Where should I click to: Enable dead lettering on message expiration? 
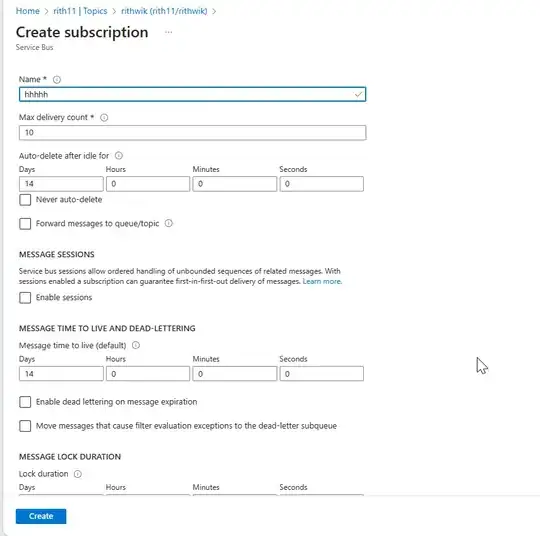point(25,402)
